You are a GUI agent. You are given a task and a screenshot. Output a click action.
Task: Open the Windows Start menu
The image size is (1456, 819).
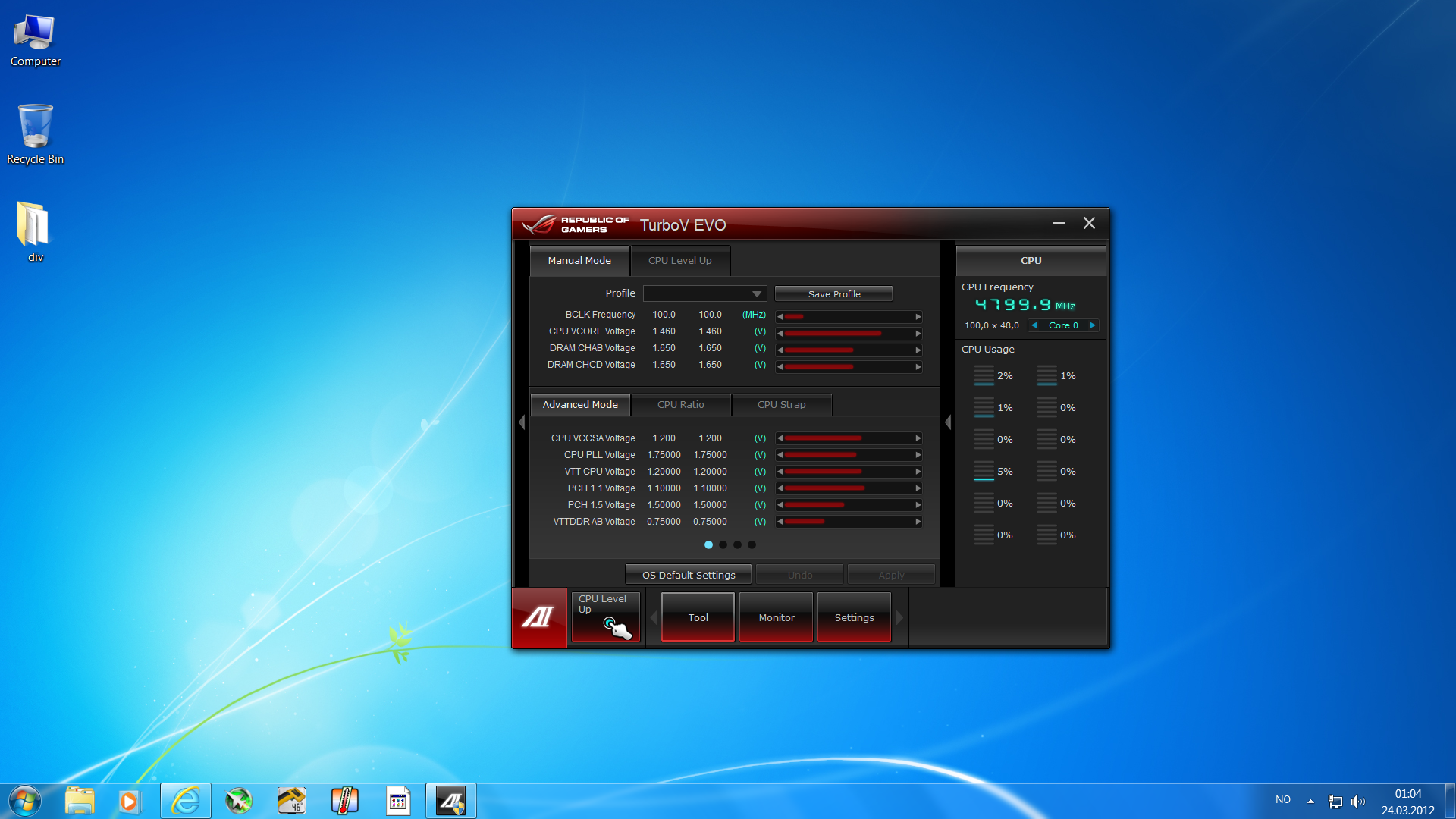pos(24,801)
